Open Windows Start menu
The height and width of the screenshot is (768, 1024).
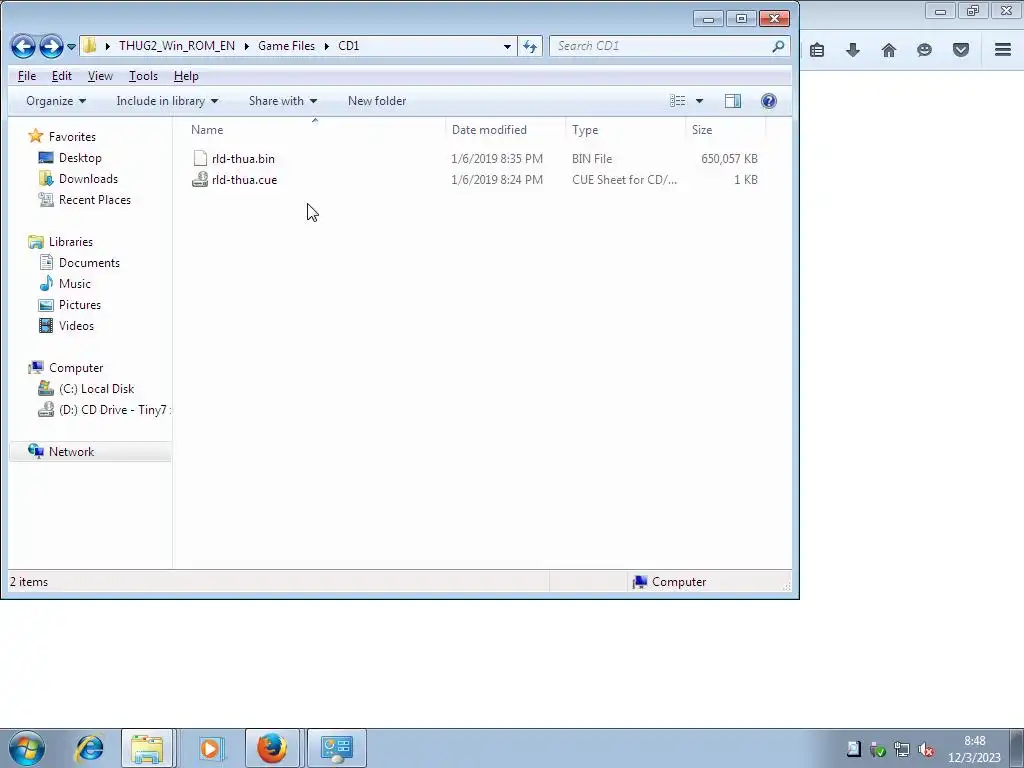tap(27, 748)
